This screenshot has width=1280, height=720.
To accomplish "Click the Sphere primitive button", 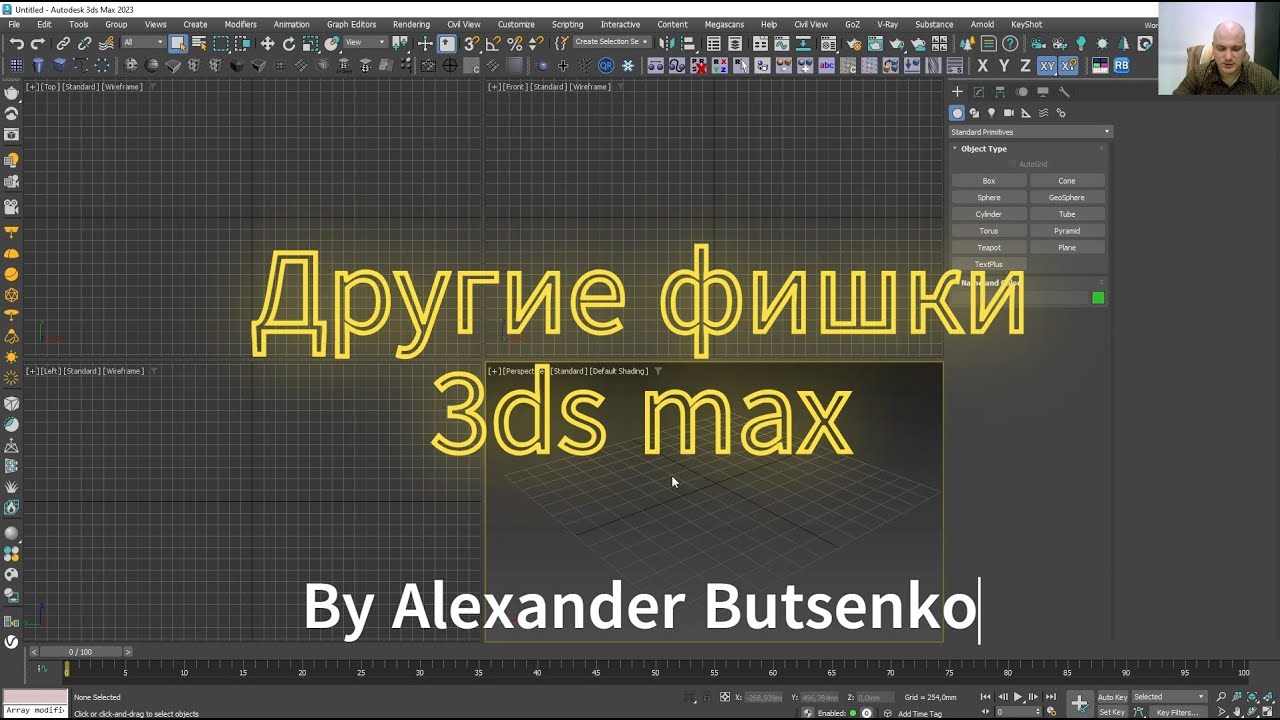I will coord(989,198).
